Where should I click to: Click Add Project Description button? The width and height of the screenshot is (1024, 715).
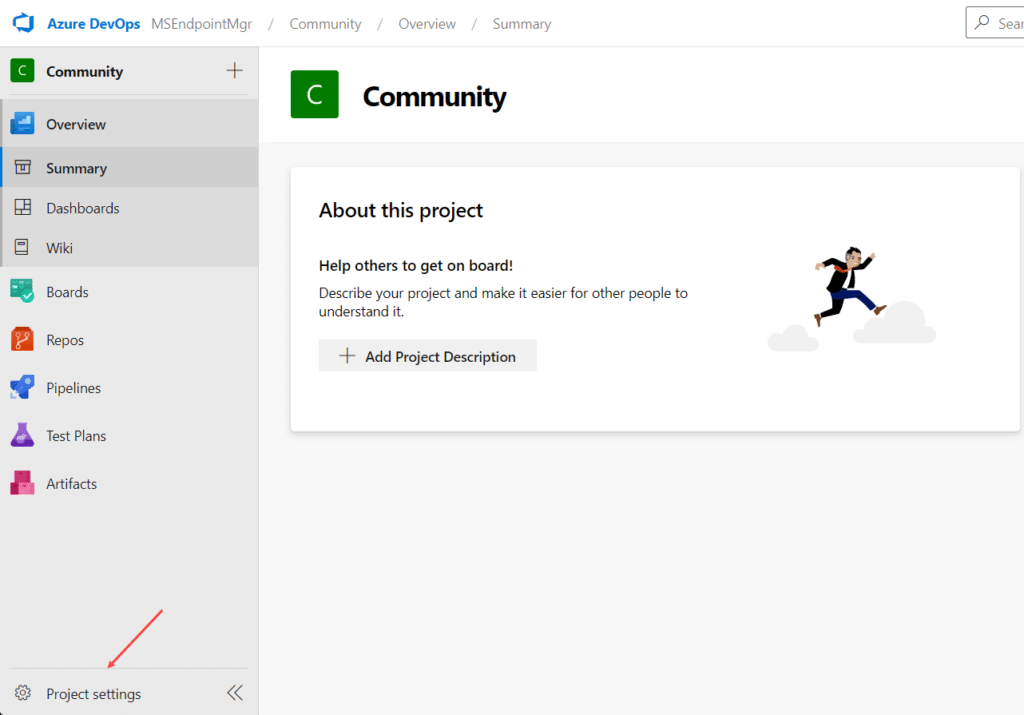pyautogui.click(x=428, y=356)
